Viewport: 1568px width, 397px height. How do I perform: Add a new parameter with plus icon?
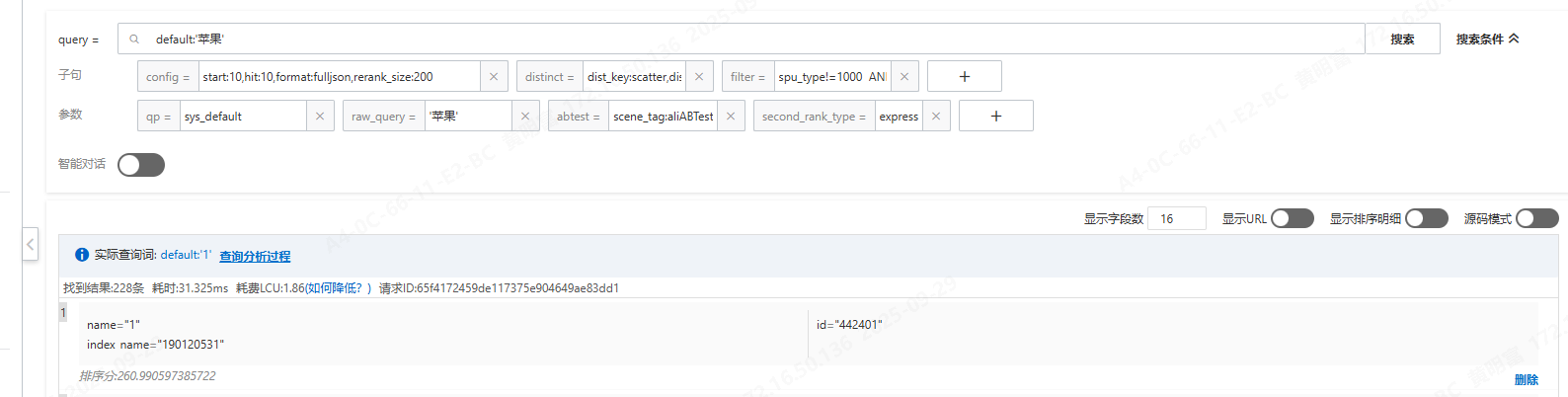click(996, 117)
